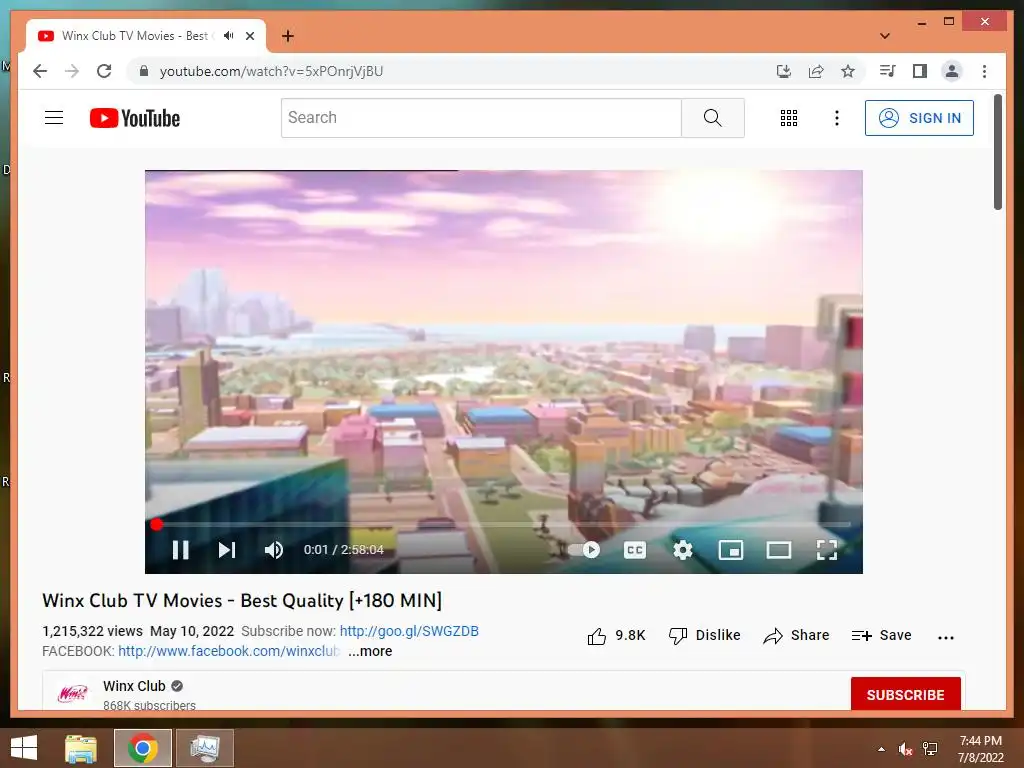Install app icon in address bar
Viewport: 1024px width, 768px height.
(x=784, y=71)
